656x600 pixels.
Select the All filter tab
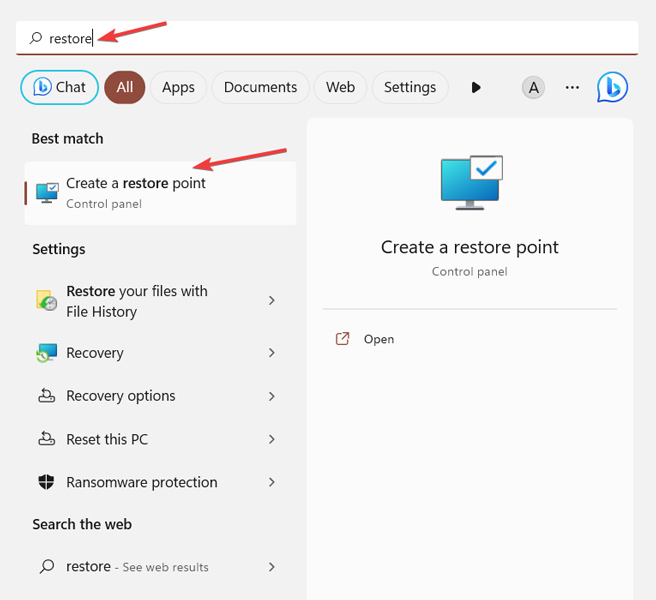click(x=125, y=87)
